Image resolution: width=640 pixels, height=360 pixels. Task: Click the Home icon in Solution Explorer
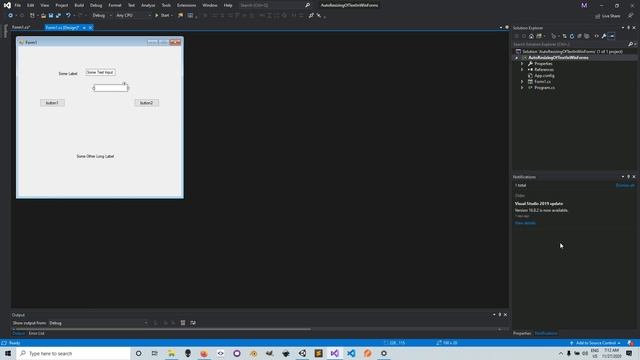pos(531,36)
